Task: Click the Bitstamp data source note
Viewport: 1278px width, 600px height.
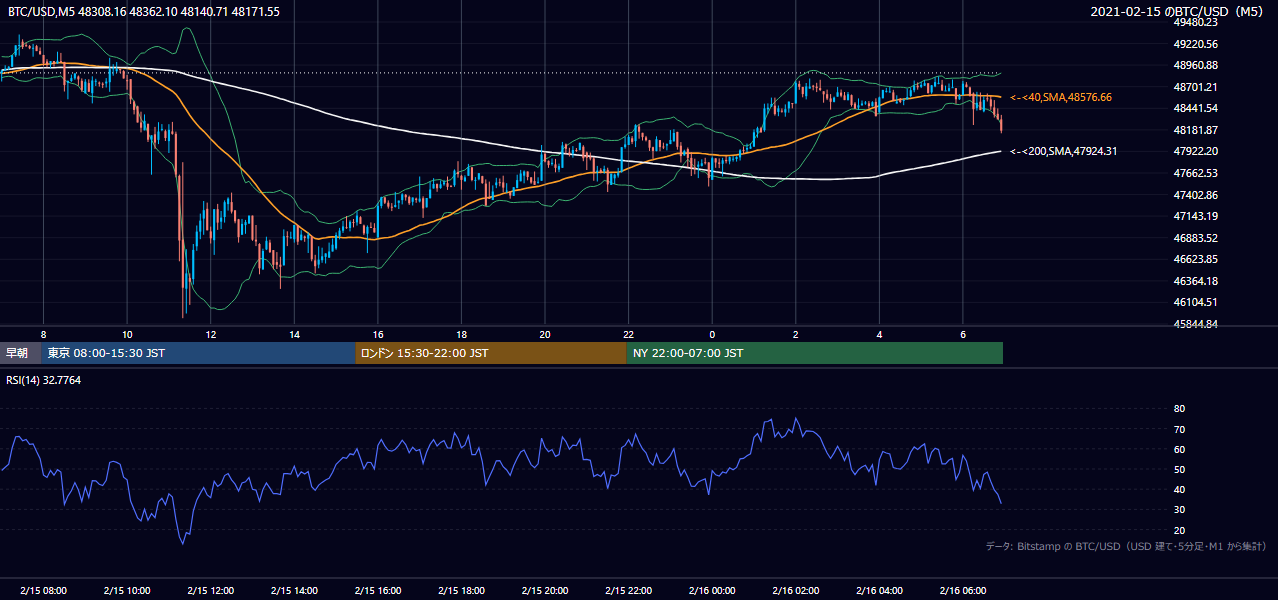Action: pos(1126,547)
